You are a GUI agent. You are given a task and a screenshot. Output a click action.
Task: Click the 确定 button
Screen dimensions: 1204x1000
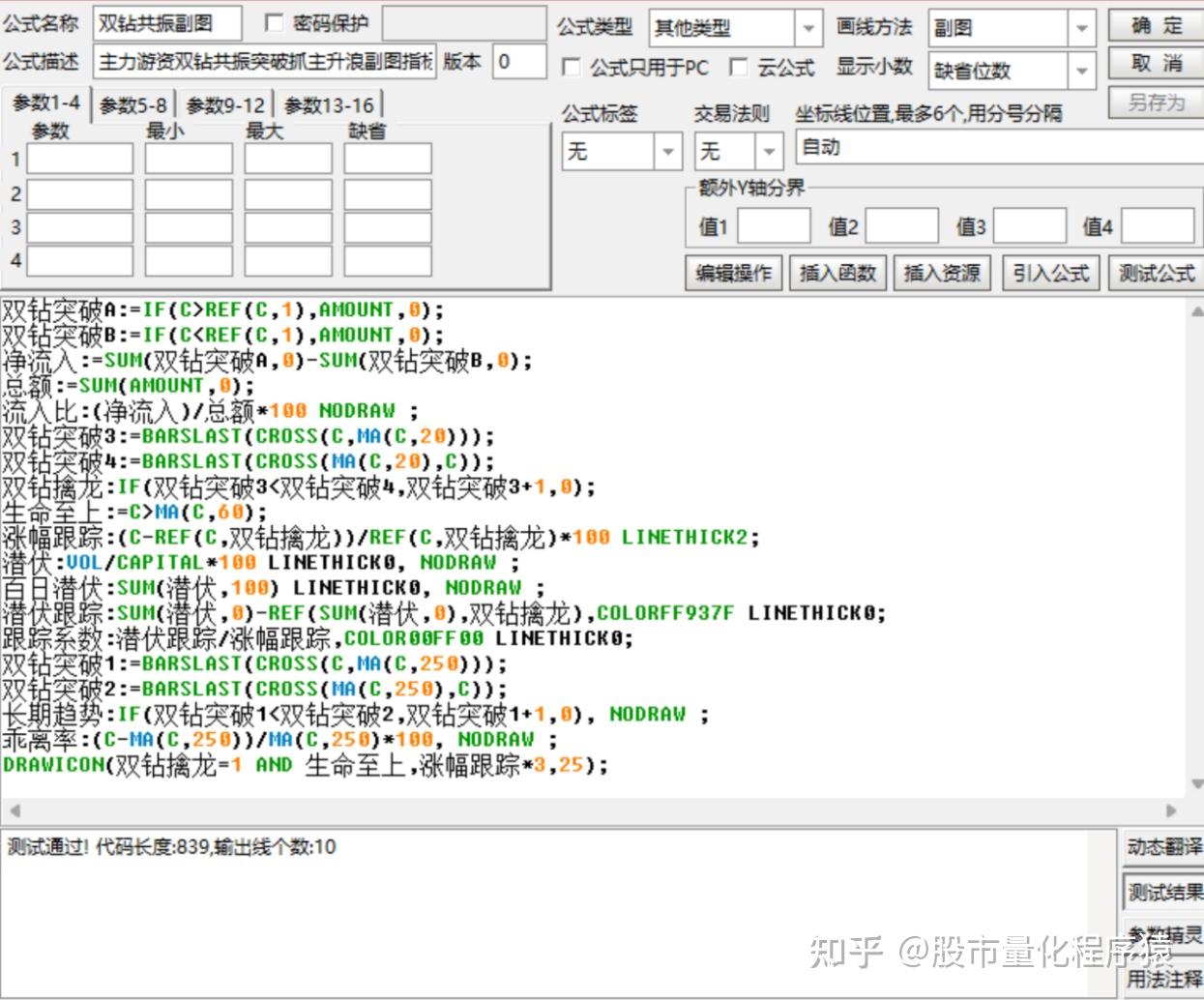1156,26
